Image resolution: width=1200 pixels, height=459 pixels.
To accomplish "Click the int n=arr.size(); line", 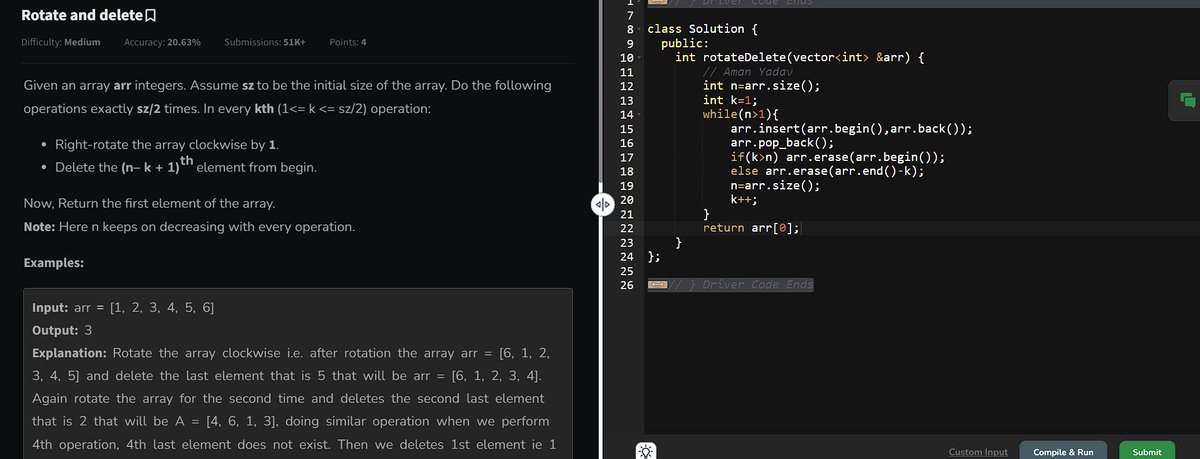I will (762, 86).
